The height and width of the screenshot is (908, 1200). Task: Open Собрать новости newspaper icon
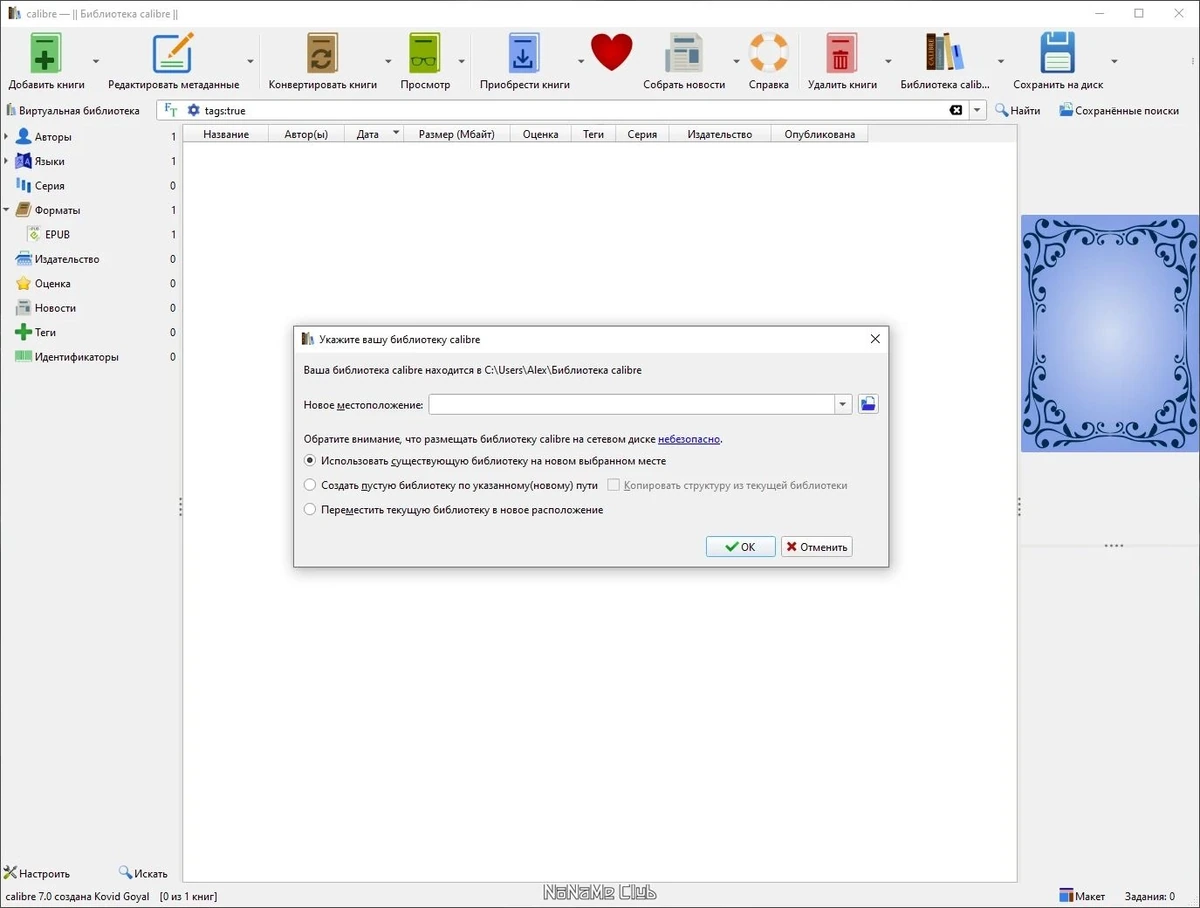click(x=684, y=53)
